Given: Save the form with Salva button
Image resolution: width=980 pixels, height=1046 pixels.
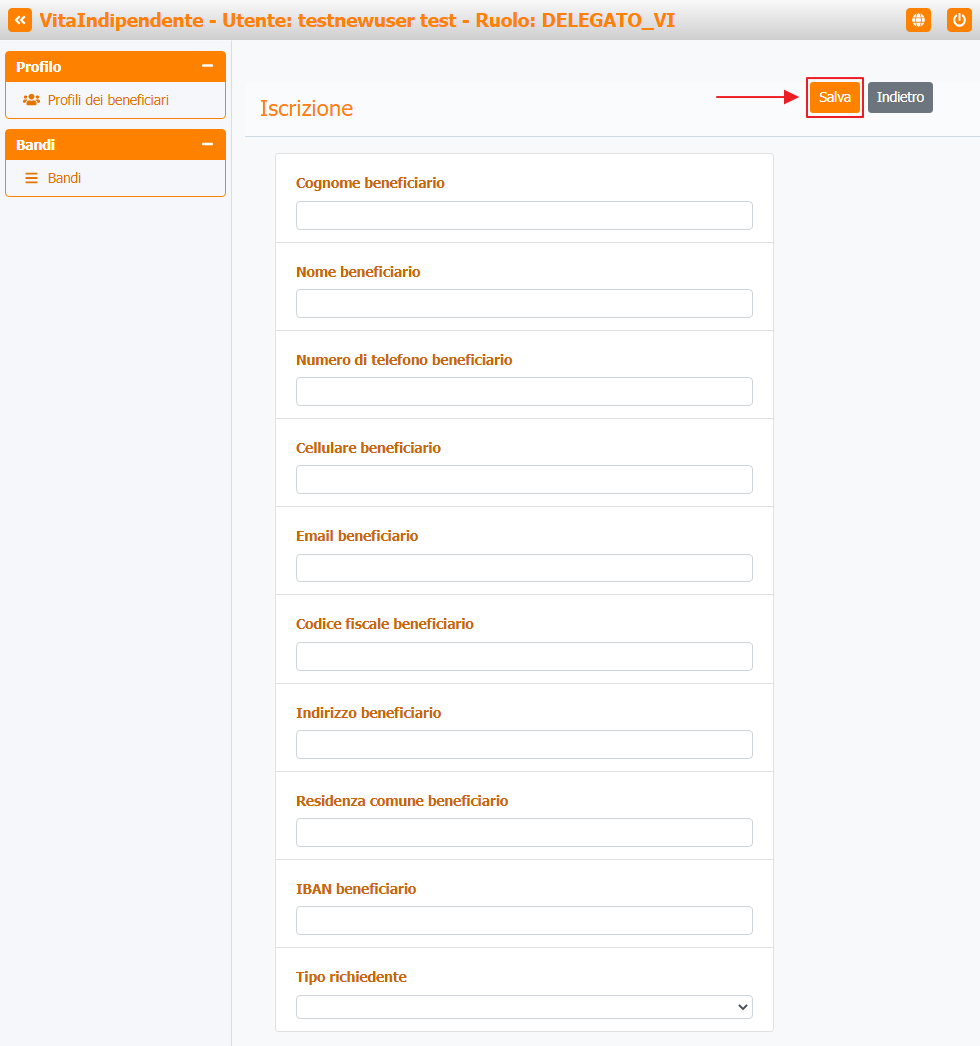Looking at the screenshot, I should (835, 97).
